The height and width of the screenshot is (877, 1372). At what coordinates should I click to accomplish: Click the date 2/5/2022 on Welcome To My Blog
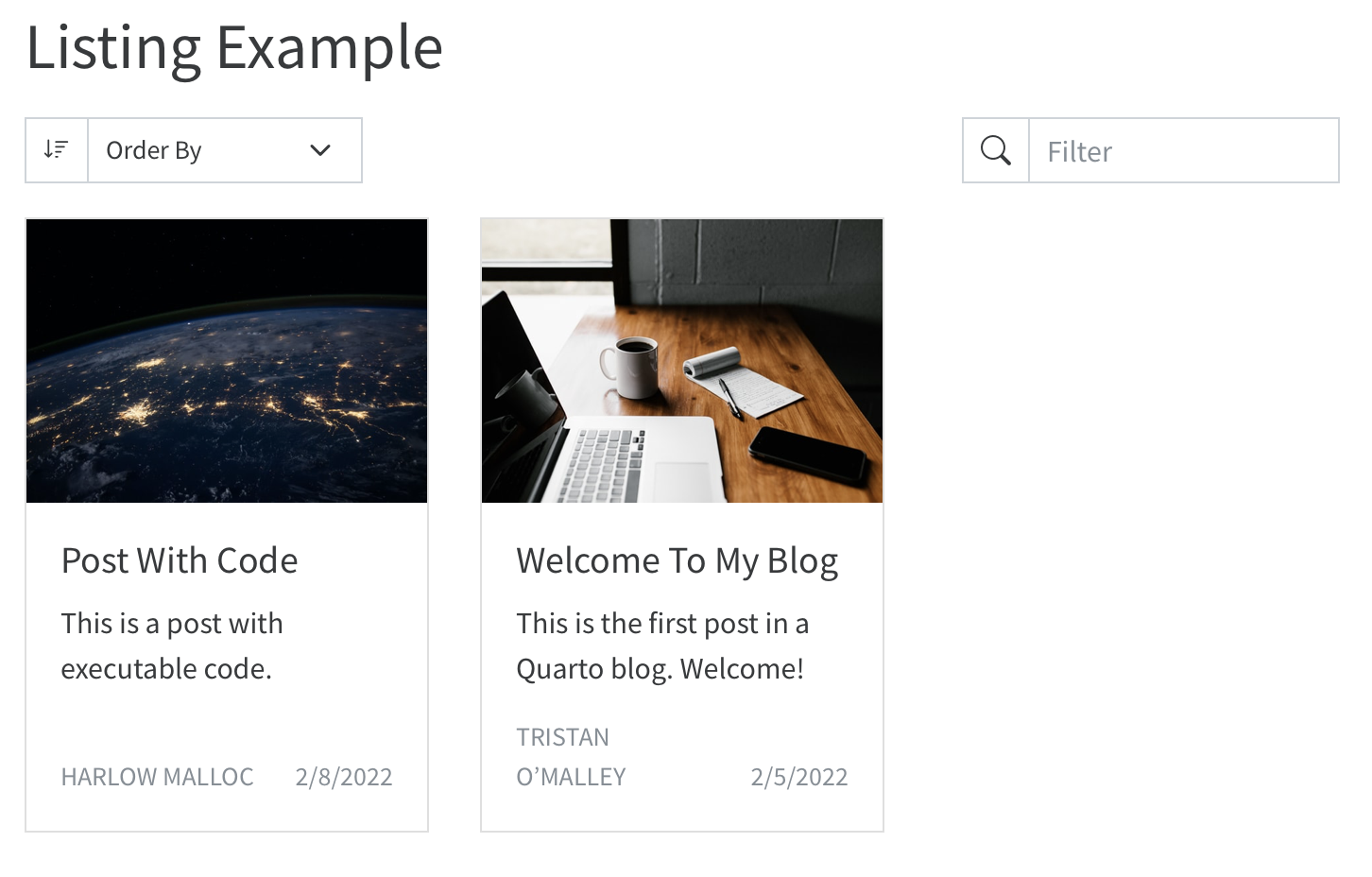tap(799, 776)
